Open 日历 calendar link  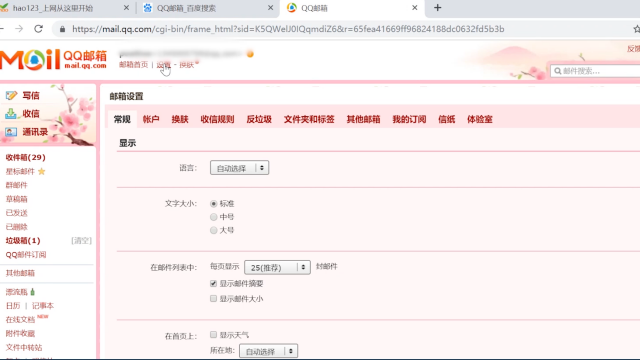[13, 306]
